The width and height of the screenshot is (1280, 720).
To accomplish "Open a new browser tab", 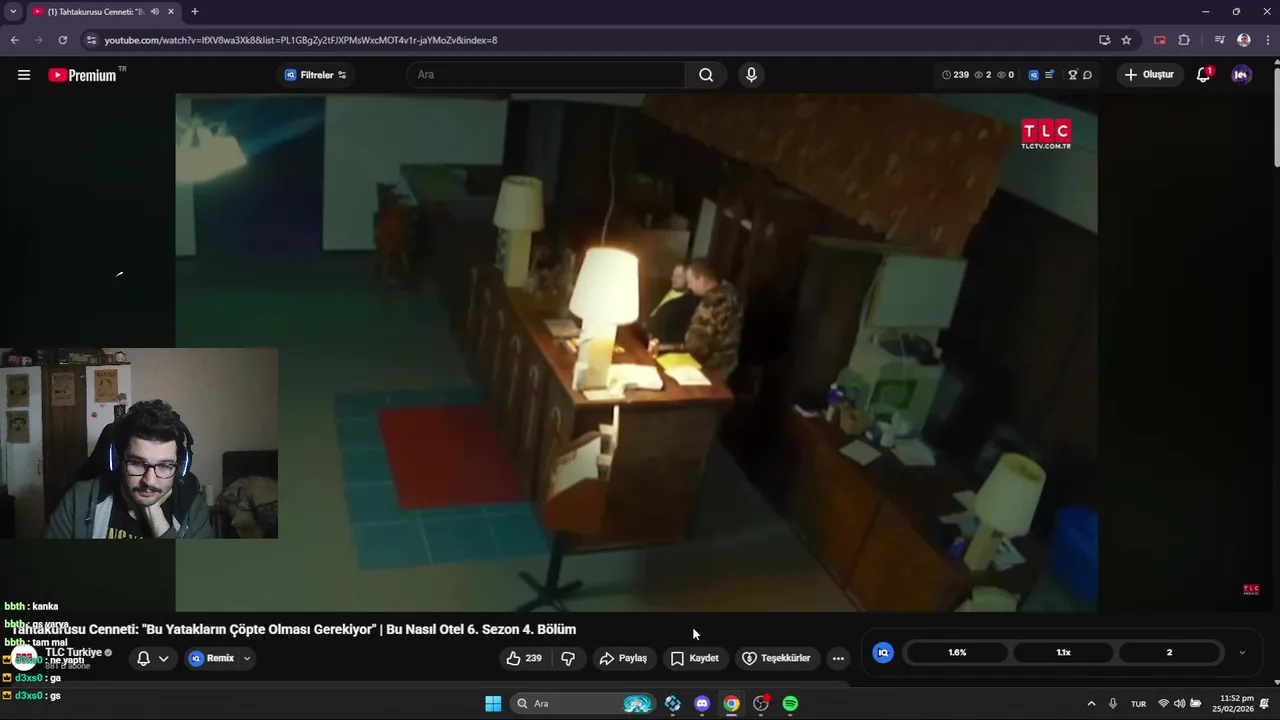I will point(194,12).
